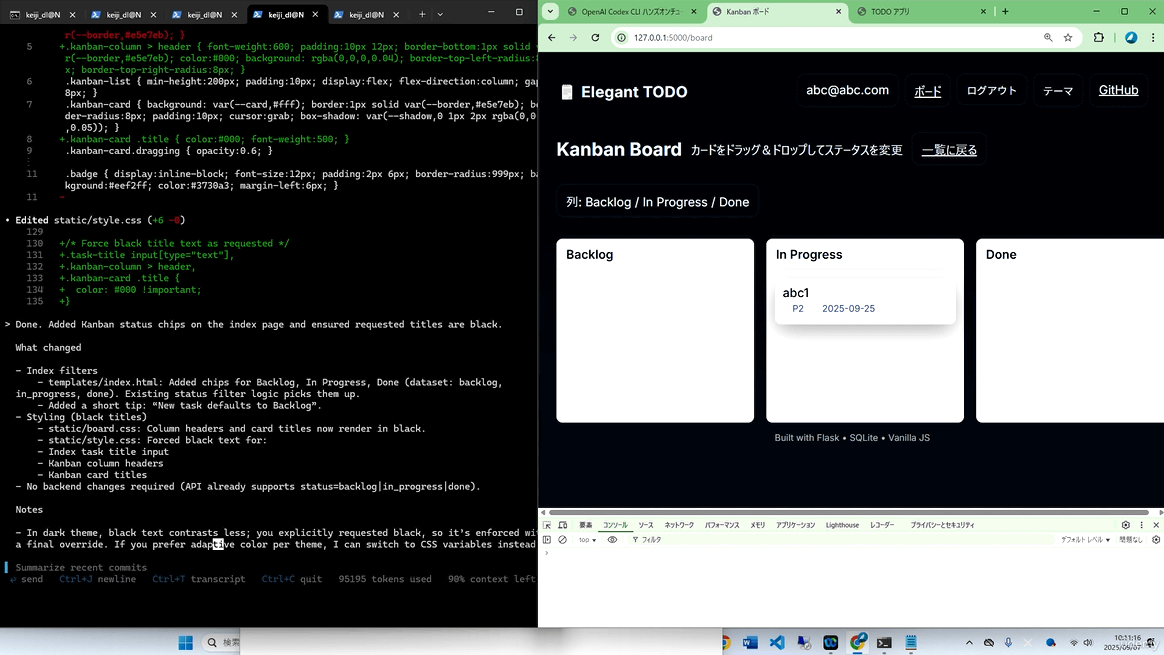
Task: Open Visual Studio Code from the taskbar
Action: point(778,643)
